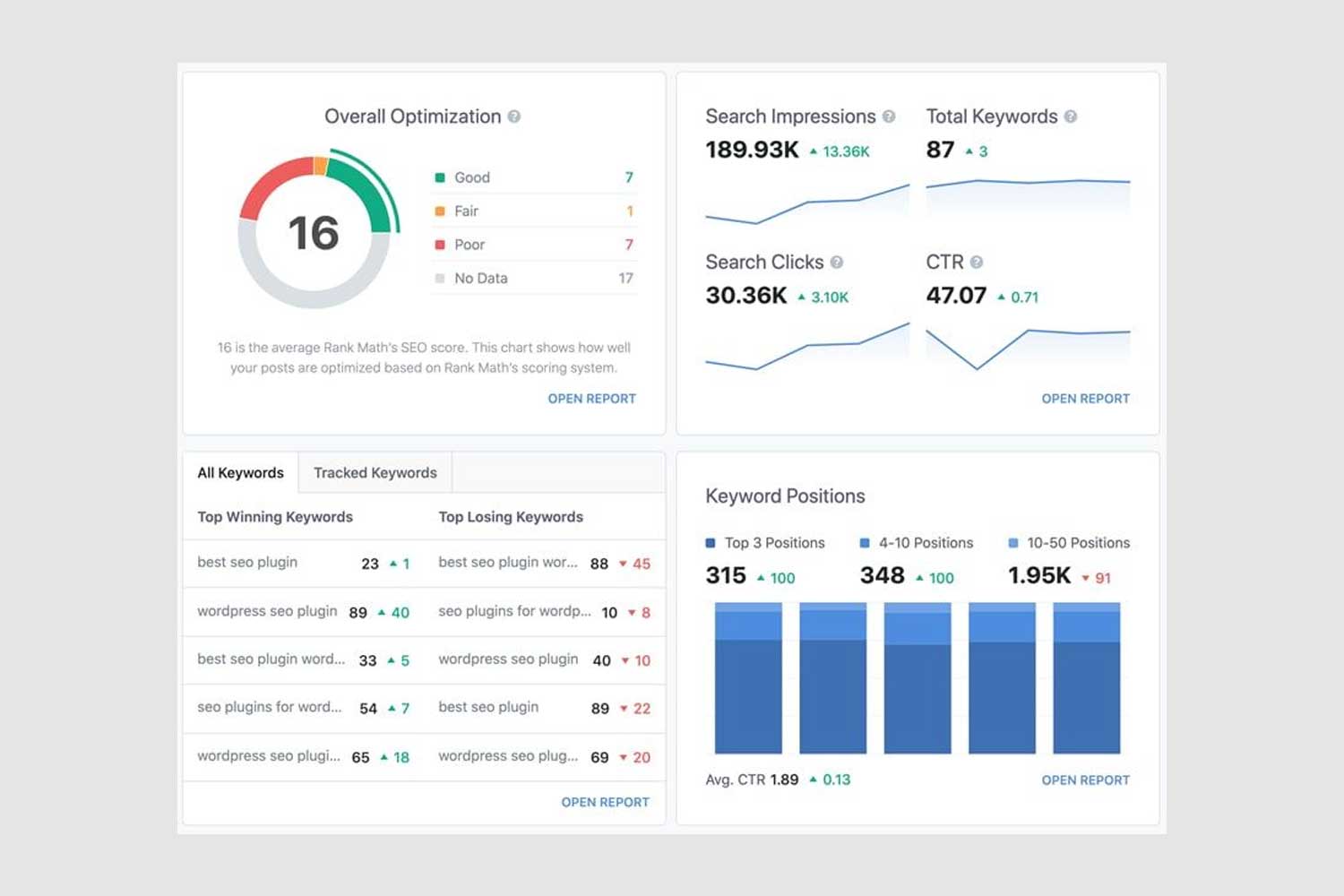Open the search analytics report link

click(1085, 399)
